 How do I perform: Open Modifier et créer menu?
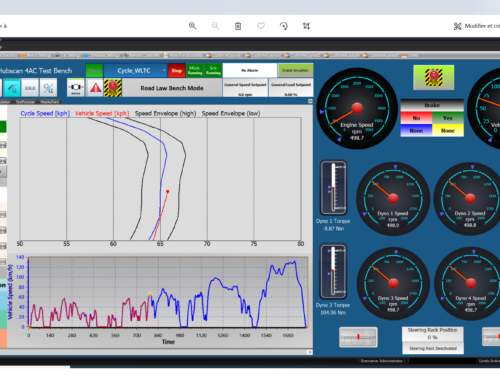477,26
